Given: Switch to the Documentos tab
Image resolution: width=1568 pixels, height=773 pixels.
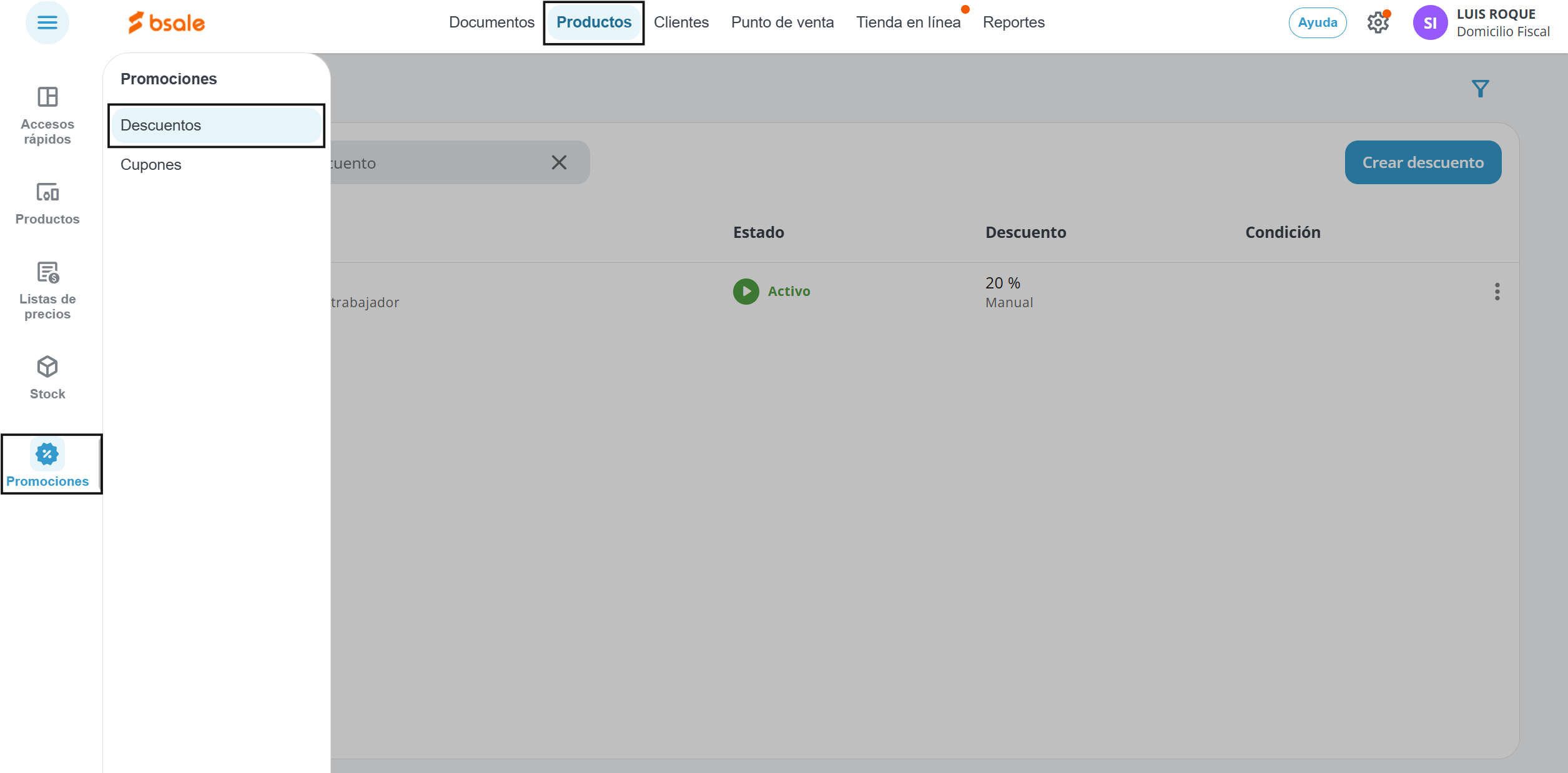Looking at the screenshot, I should tap(491, 22).
